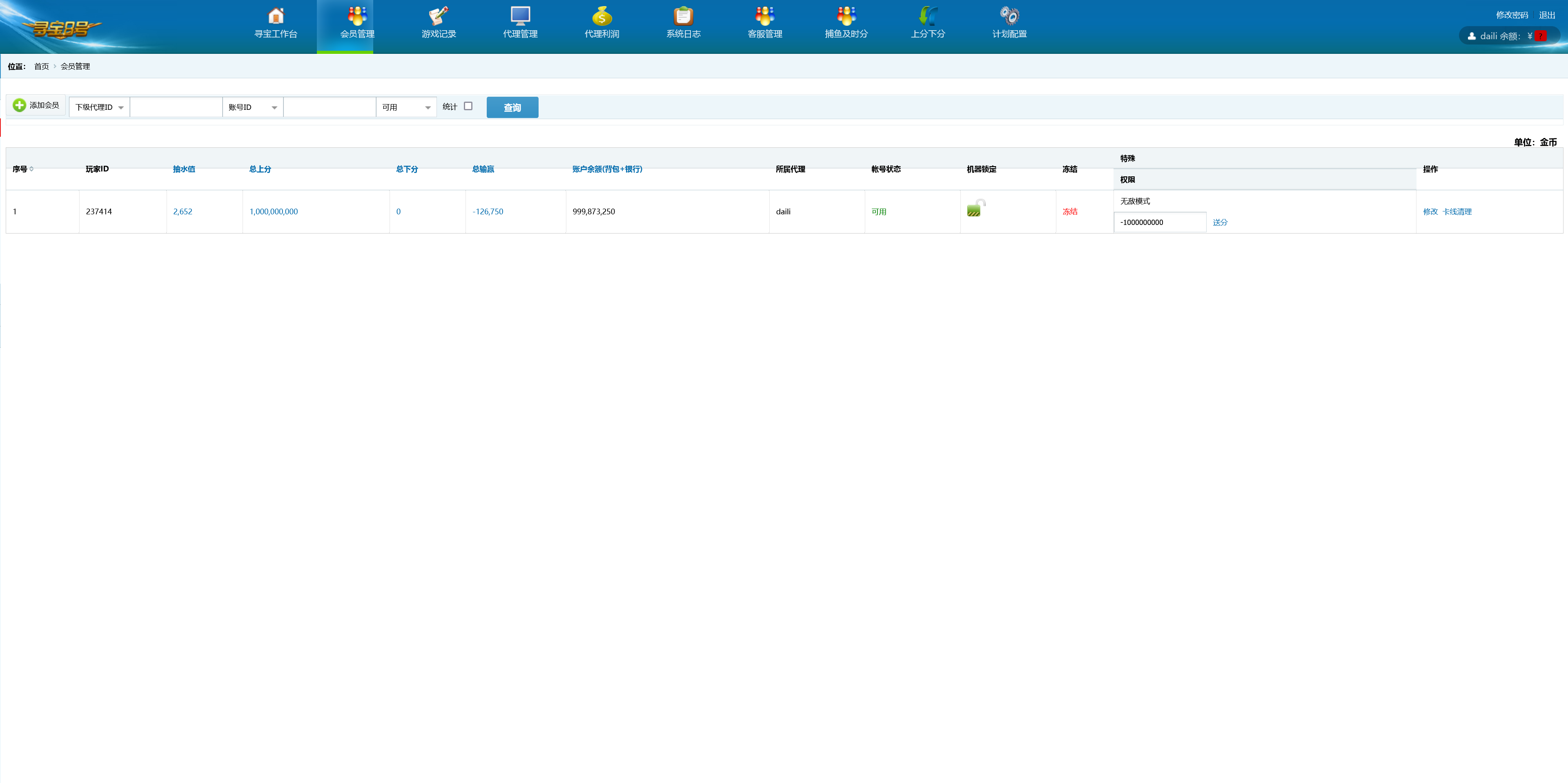
Task: Focus the 下级代理ID text input
Action: tap(176, 107)
